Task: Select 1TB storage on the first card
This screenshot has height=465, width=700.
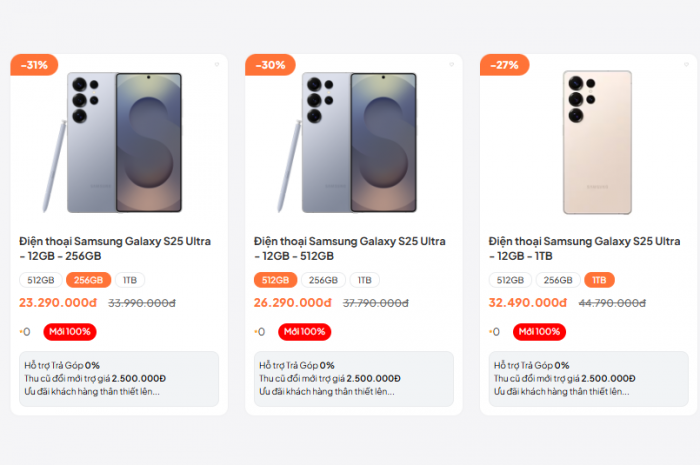Action: 130,280
